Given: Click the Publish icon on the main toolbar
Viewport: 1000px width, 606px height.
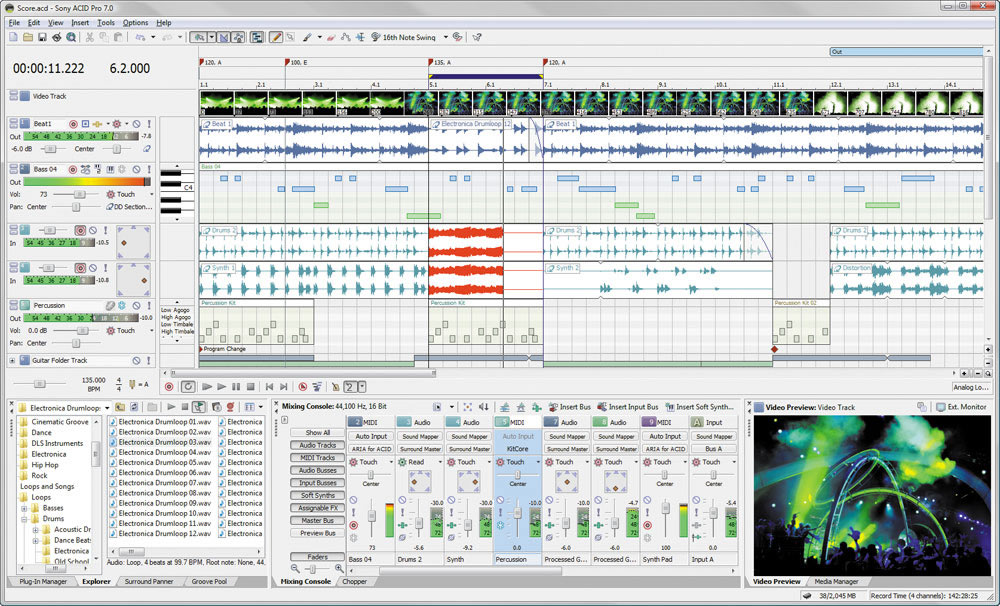Looking at the screenshot, I should tap(57, 37).
